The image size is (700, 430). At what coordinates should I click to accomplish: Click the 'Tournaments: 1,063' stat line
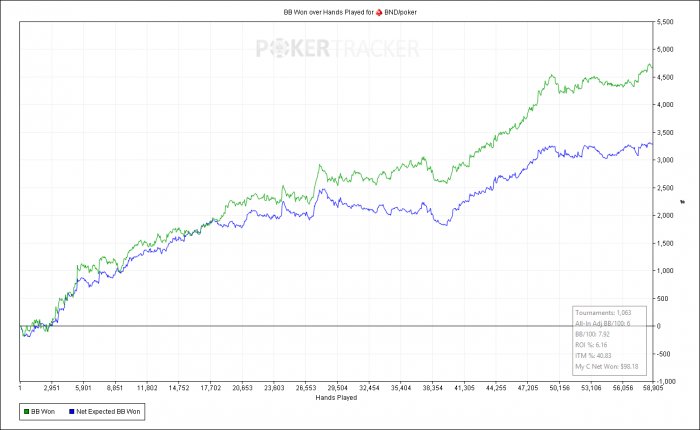pos(603,313)
